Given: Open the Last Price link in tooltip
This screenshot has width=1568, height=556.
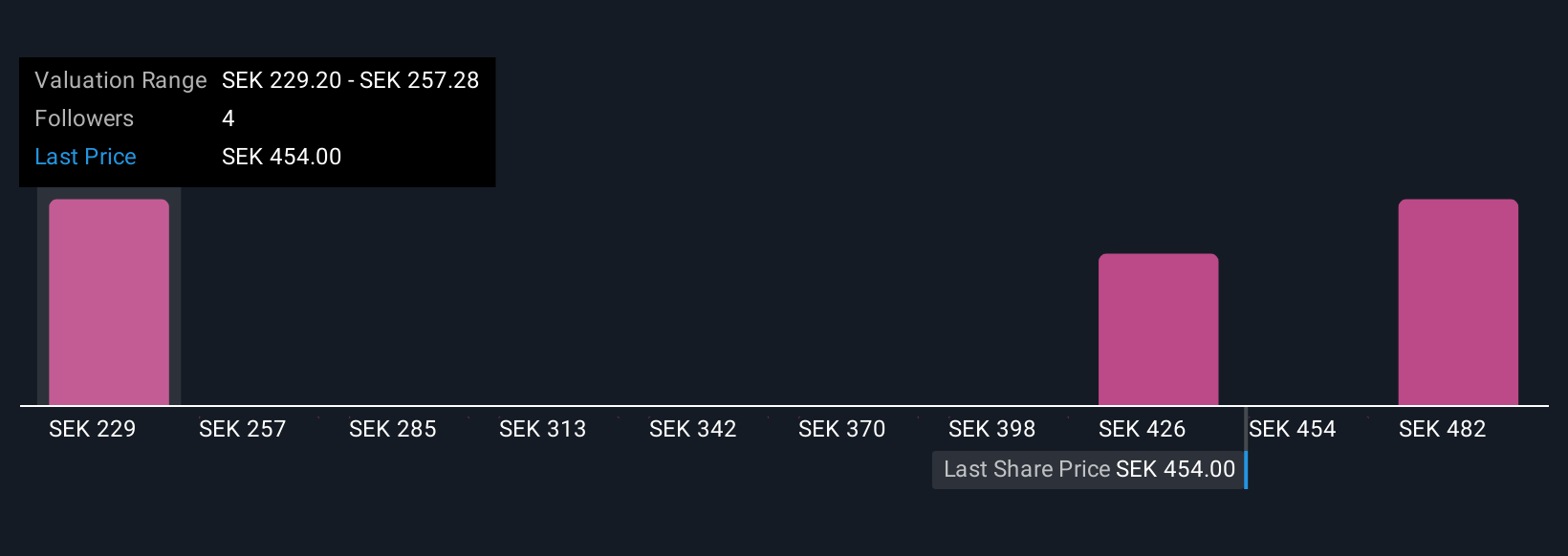Looking at the screenshot, I should tap(85, 157).
